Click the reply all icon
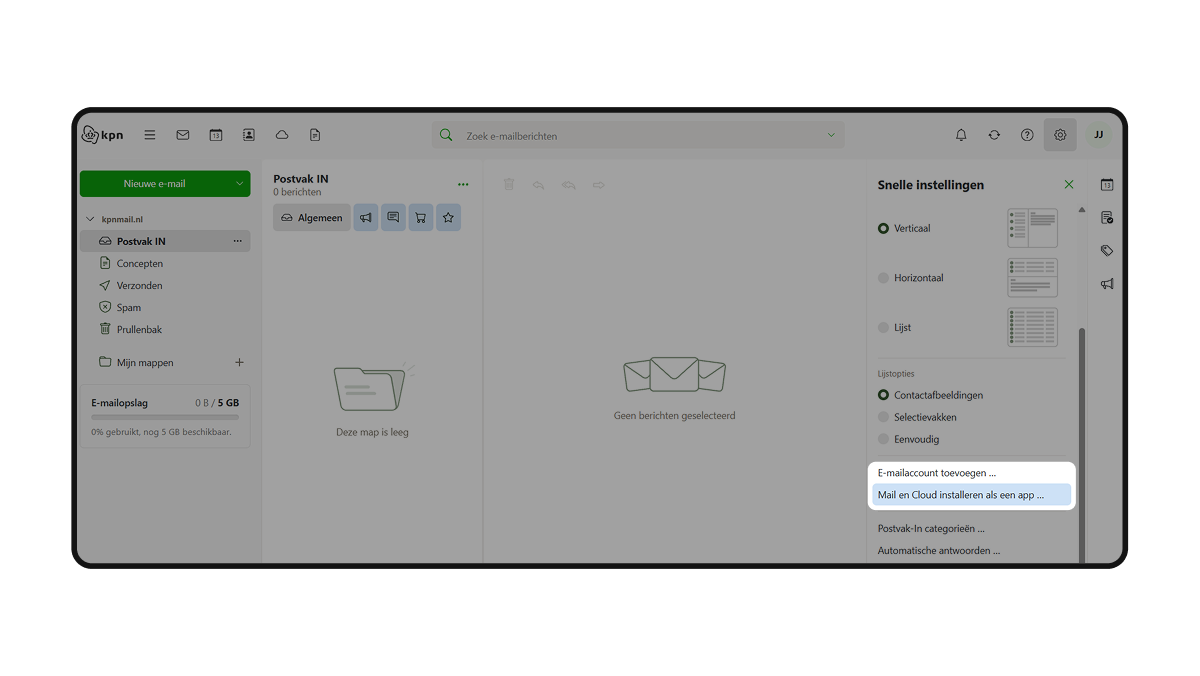This screenshot has height=676, width=1200. point(568,185)
